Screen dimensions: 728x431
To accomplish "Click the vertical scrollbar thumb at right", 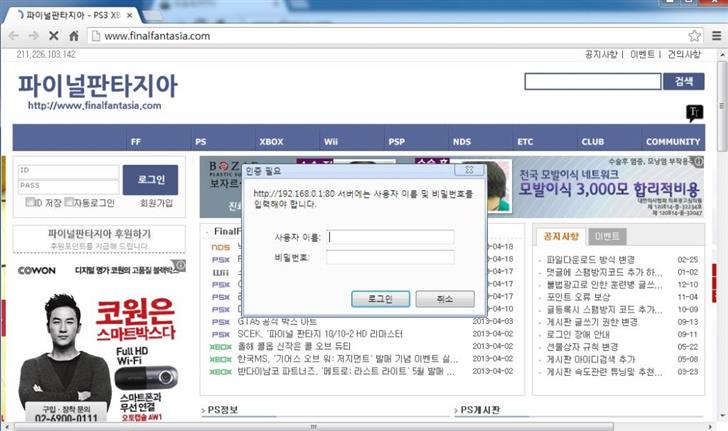I will click(x=722, y=106).
